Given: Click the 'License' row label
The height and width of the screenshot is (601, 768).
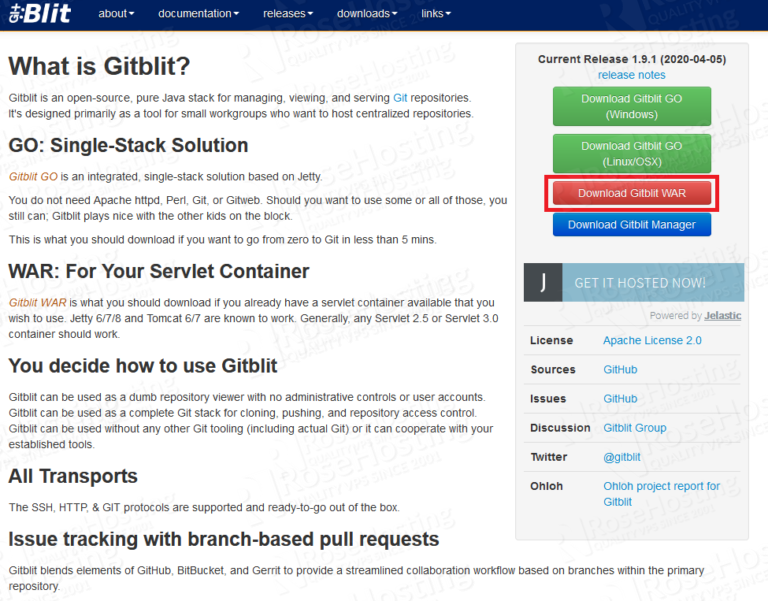Looking at the screenshot, I should [552, 340].
